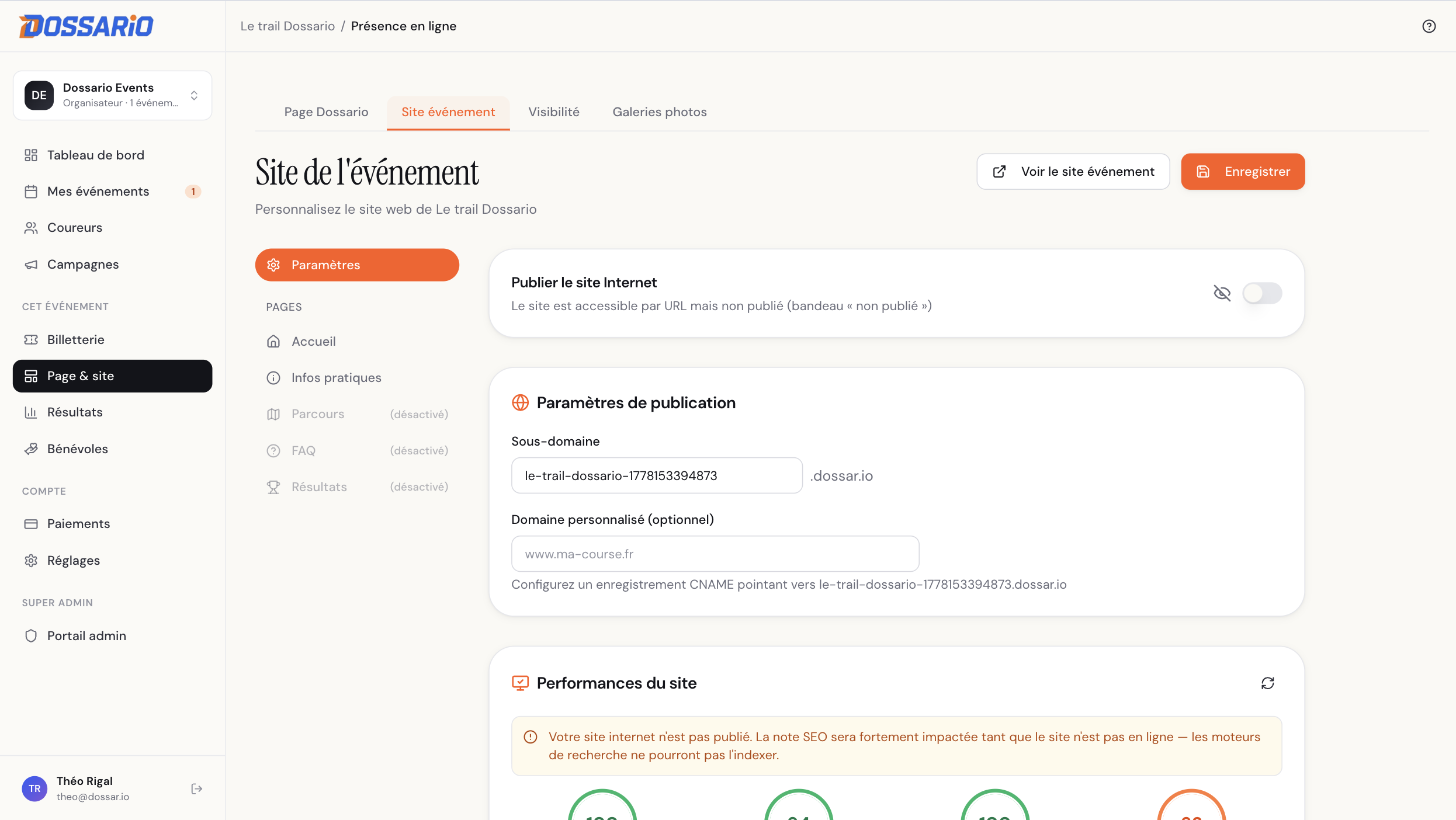This screenshot has width=1456, height=820.
Task: Click the Billetterie ticket icon
Action: [x=31, y=339]
